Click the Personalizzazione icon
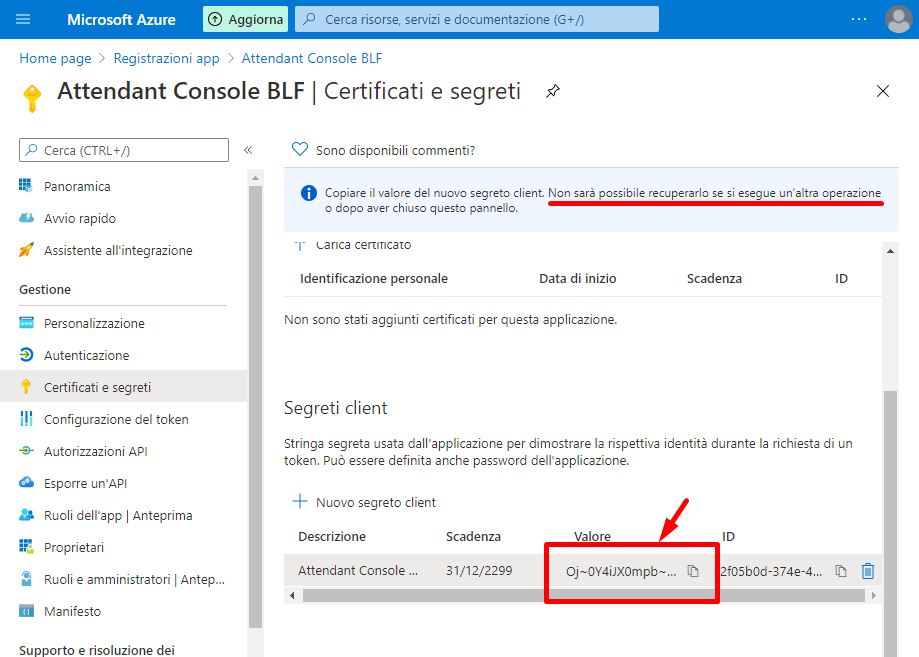The image size is (919, 657). [x=26, y=323]
